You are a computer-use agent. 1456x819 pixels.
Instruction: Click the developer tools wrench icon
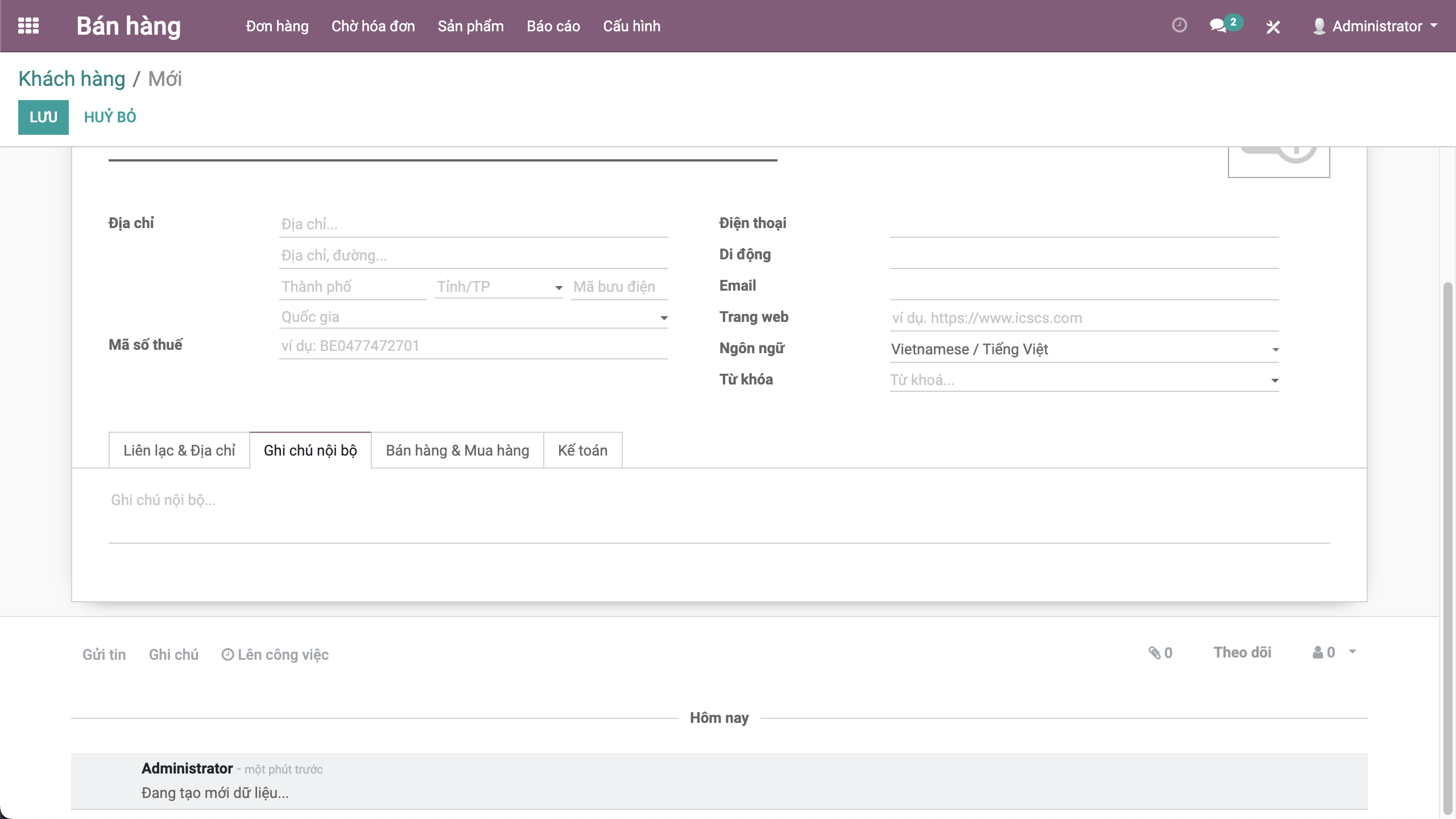1273,27
